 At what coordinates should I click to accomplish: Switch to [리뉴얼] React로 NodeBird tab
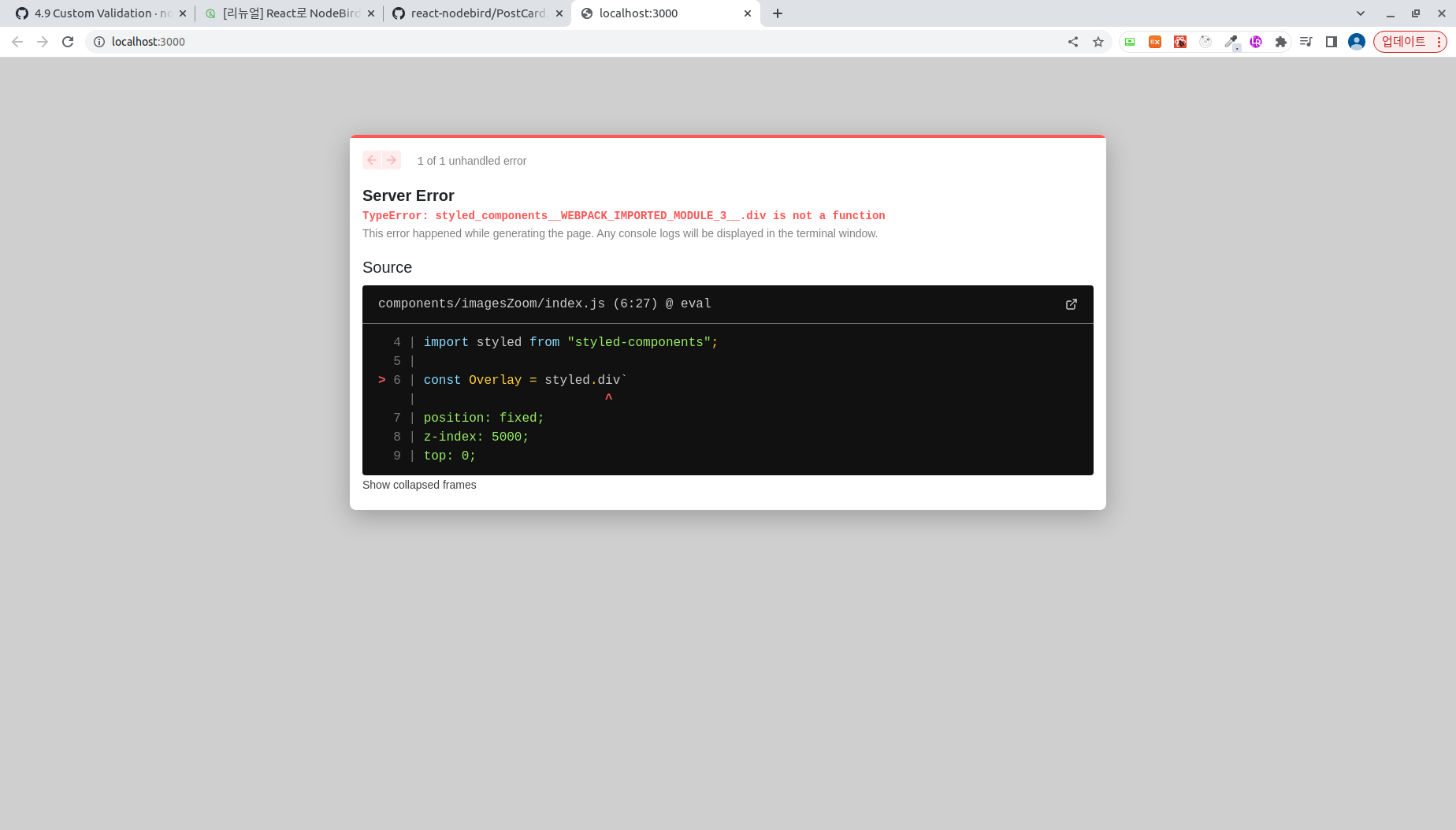(x=288, y=13)
